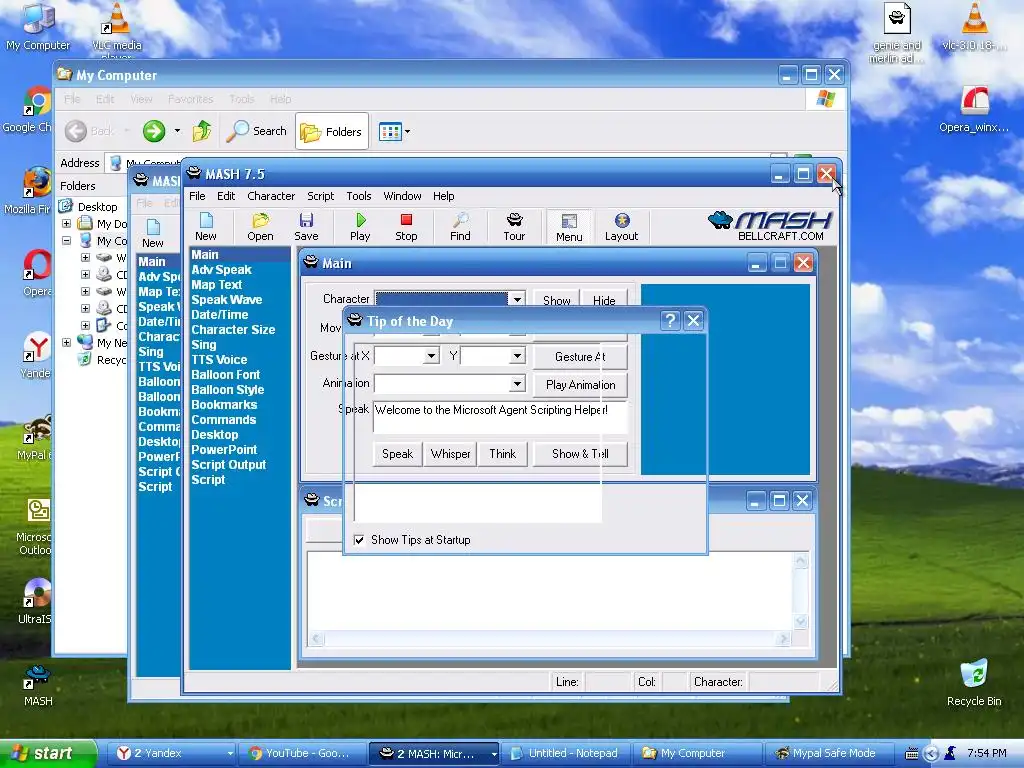
Task: Click the Show character button
Action: click(x=556, y=300)
